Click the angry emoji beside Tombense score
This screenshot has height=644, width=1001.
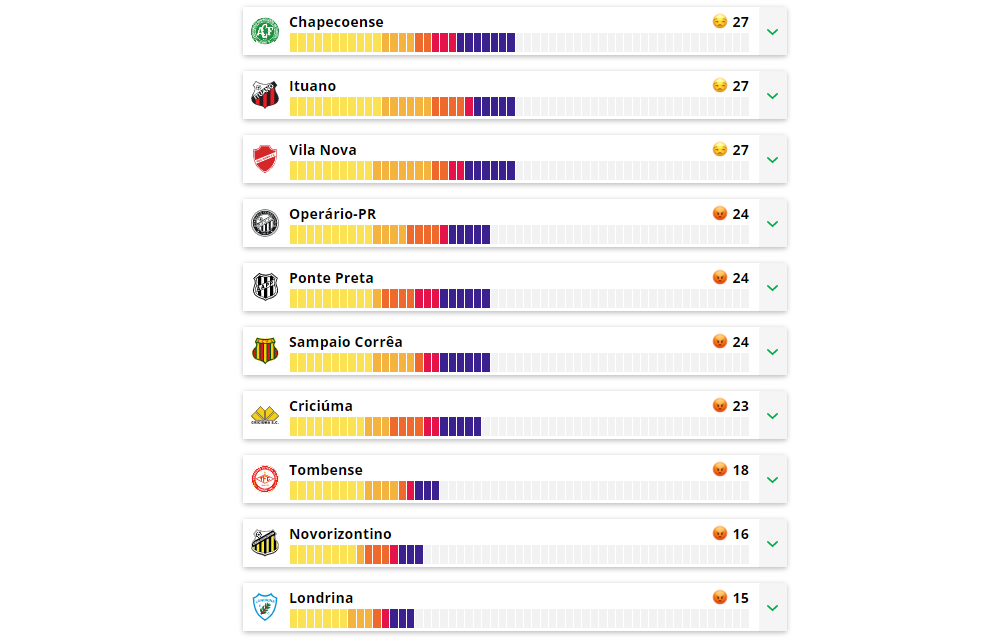point(719,470)
